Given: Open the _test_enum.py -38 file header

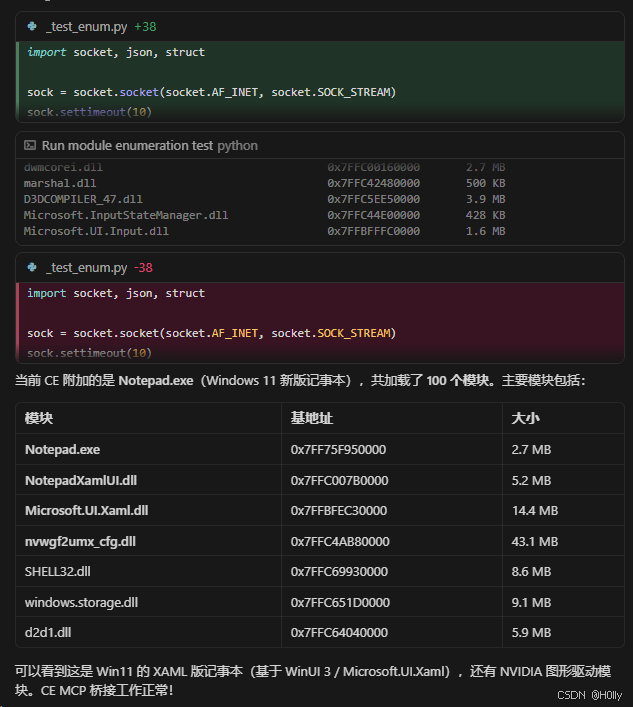Looking at the screenshot, I should point(320,268).
